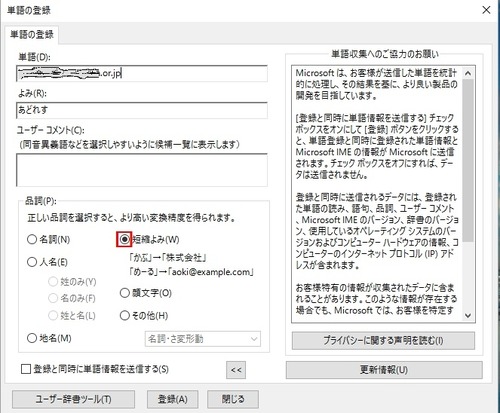Enable 登録と同時に単語情報を送信する checkbox
500x413 pixels.
point(26,369)
